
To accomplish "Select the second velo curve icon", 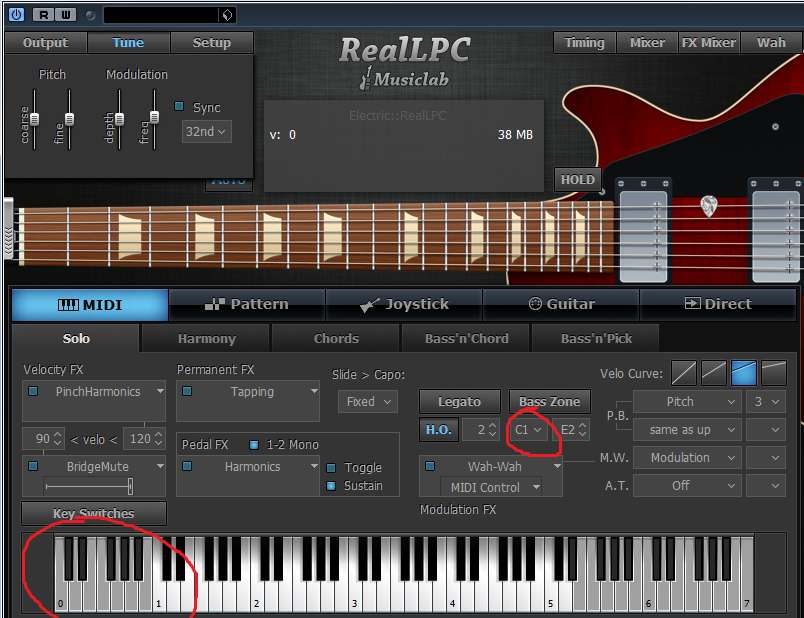I will coord(714,373).
